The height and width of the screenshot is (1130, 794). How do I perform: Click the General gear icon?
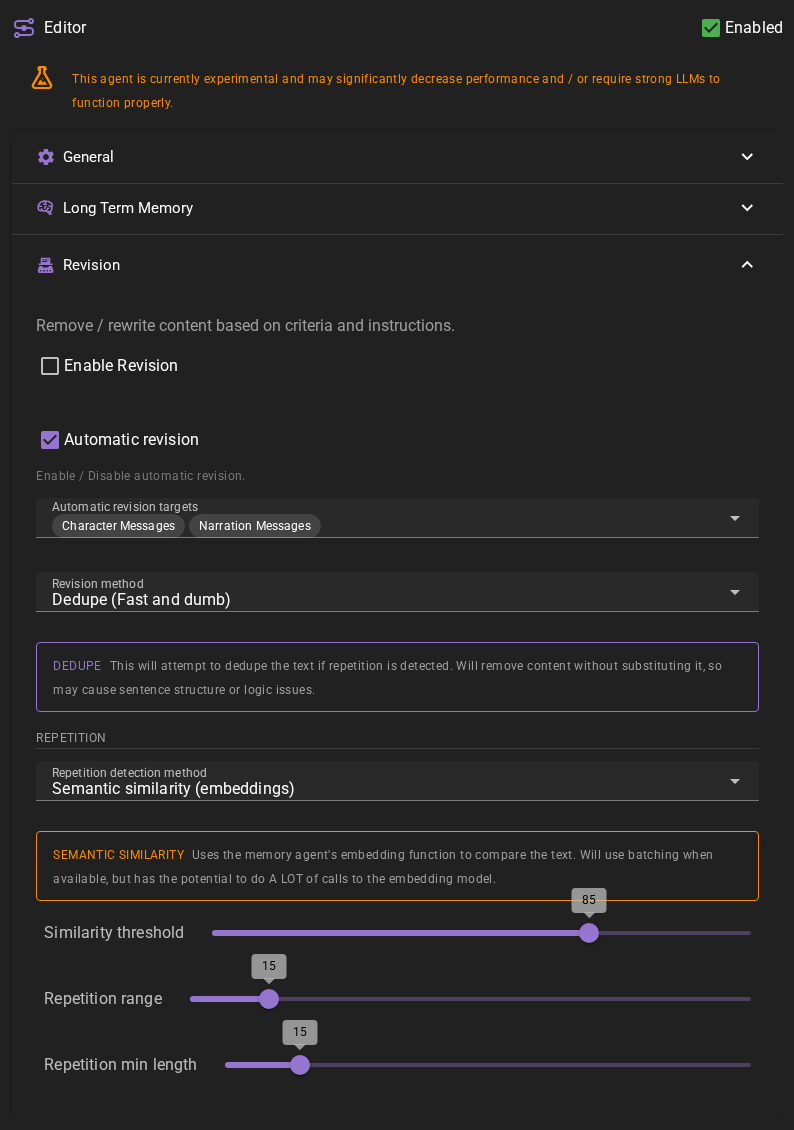(x=46, y=157)
